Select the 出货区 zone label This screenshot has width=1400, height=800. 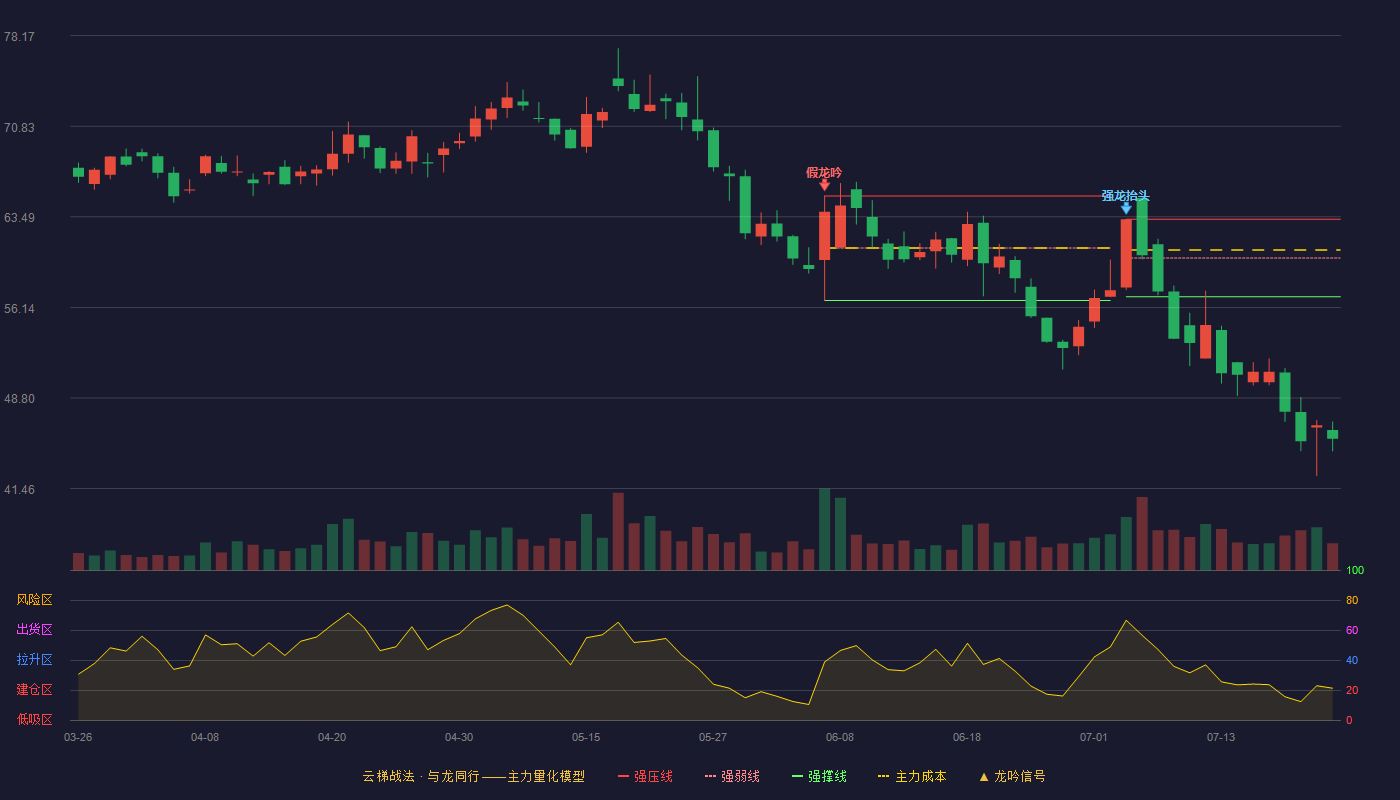(x=34, y=630)
